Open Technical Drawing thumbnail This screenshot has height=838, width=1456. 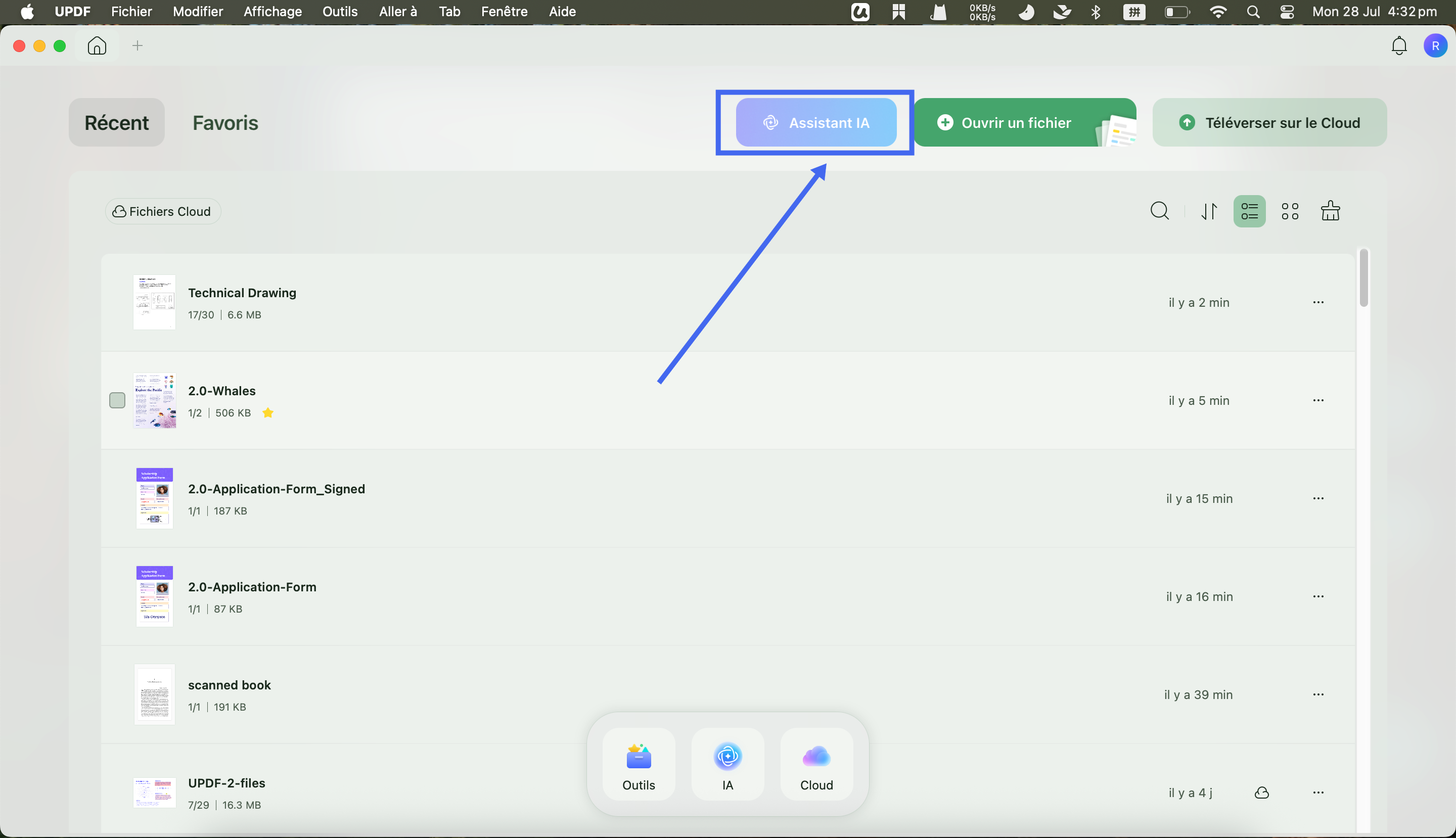tap(154, 302)
